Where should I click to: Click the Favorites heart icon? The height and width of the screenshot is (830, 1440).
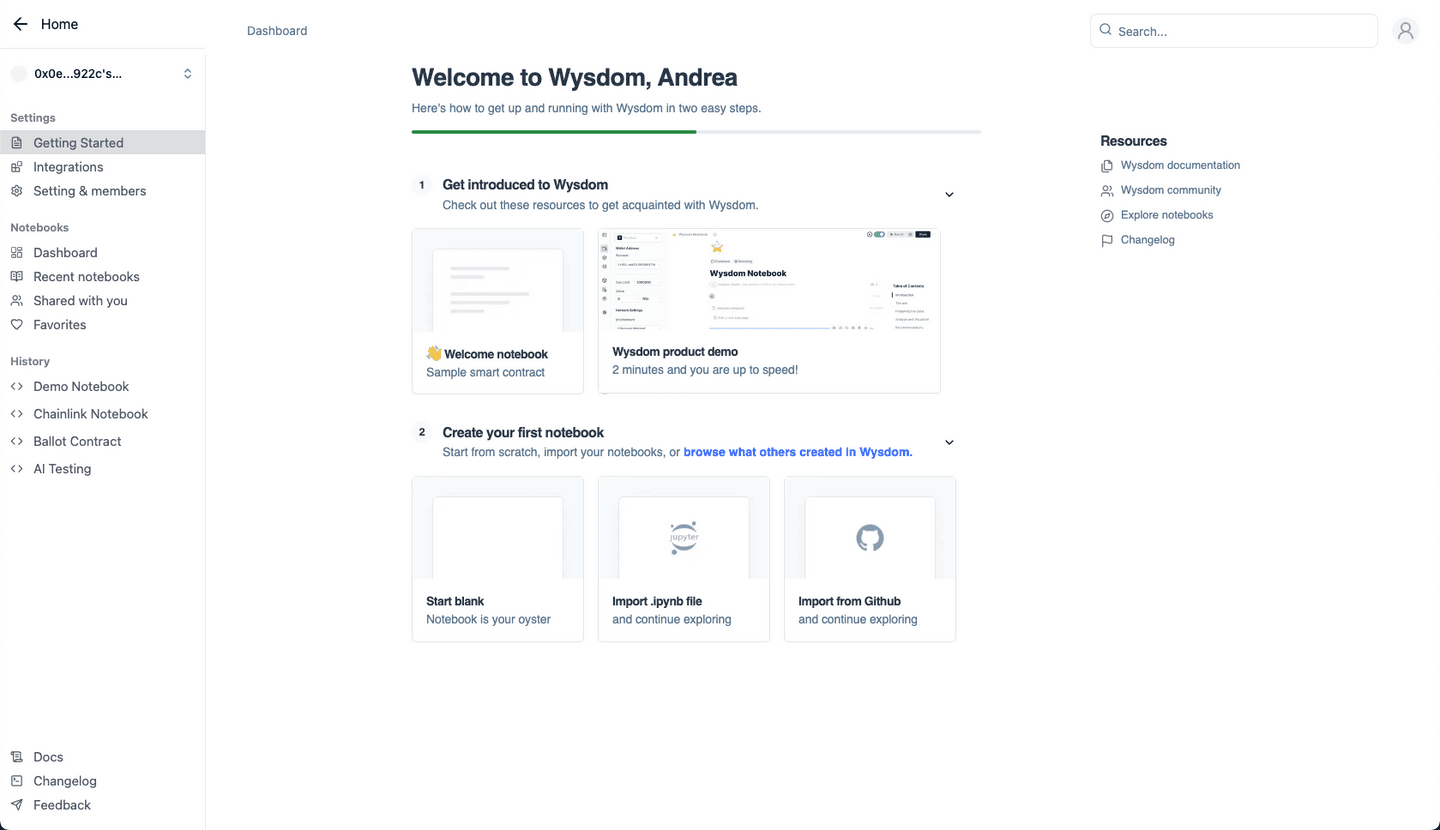coord(16,325)
